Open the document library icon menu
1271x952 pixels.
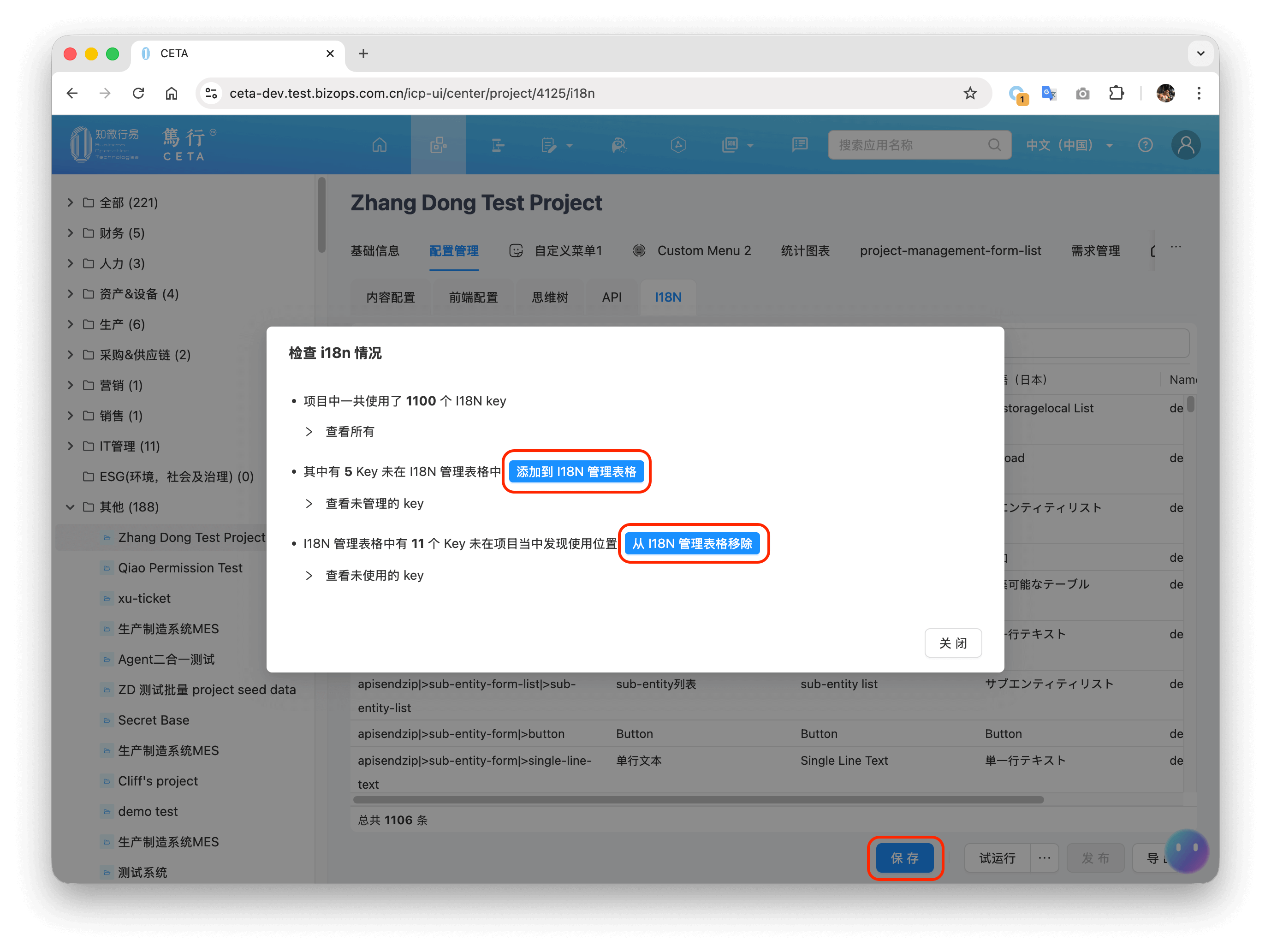coord(737,145)
